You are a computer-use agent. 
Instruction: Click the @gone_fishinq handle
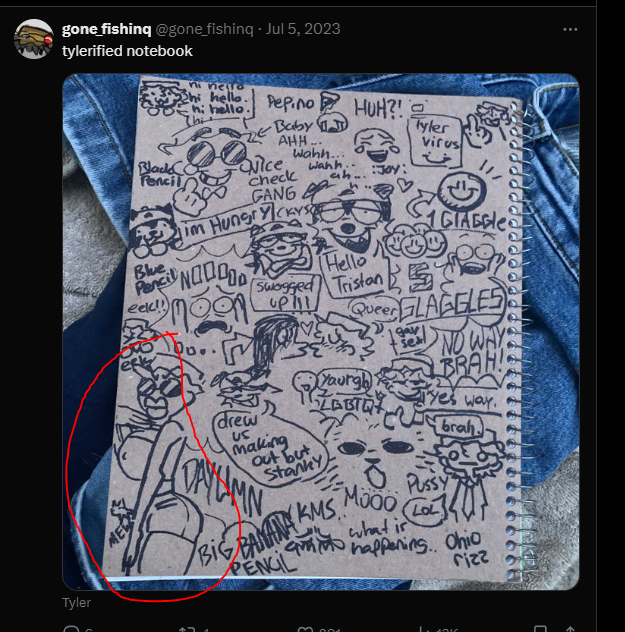pyautogui.click(x=204, y=29)
